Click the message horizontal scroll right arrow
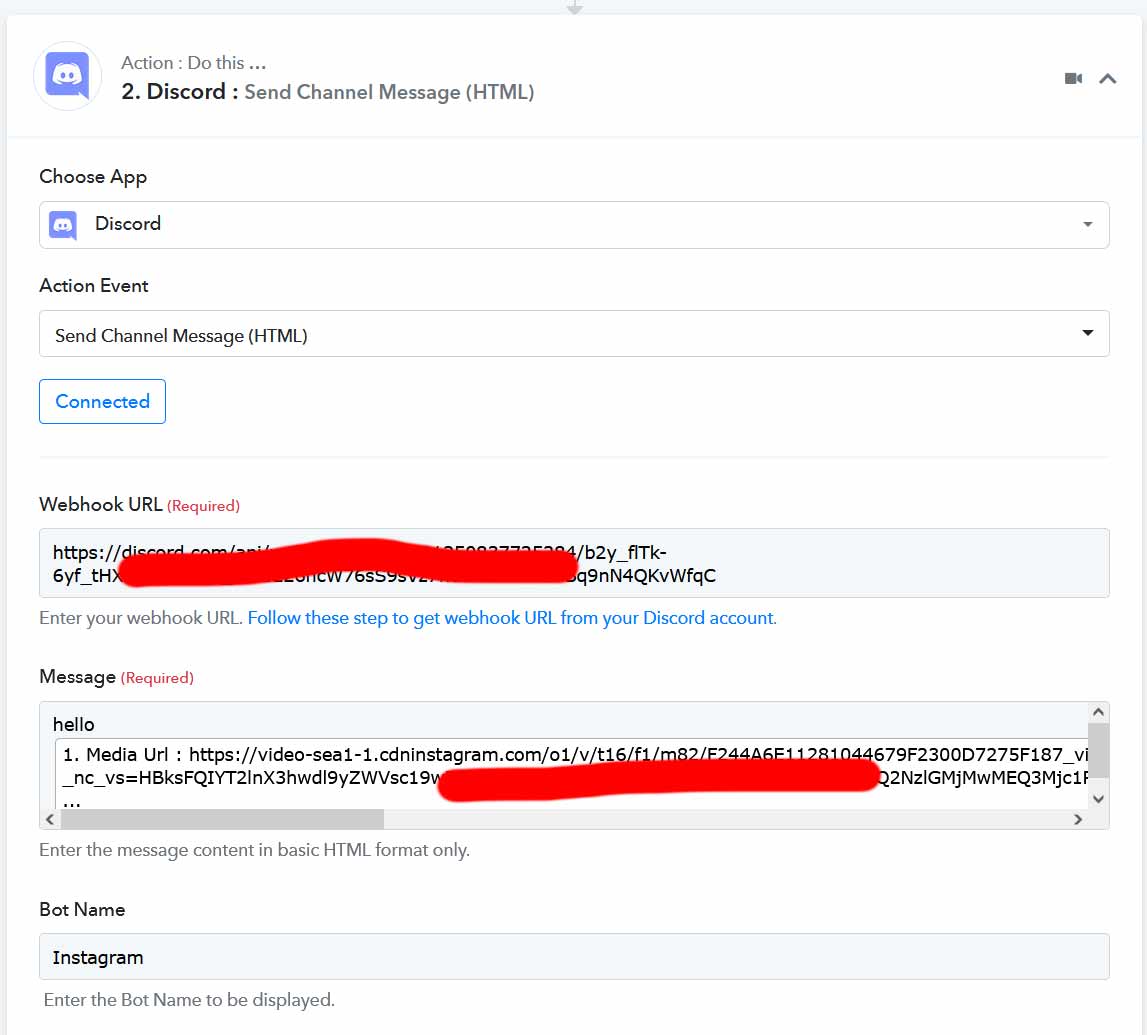 click(1078, 819)
